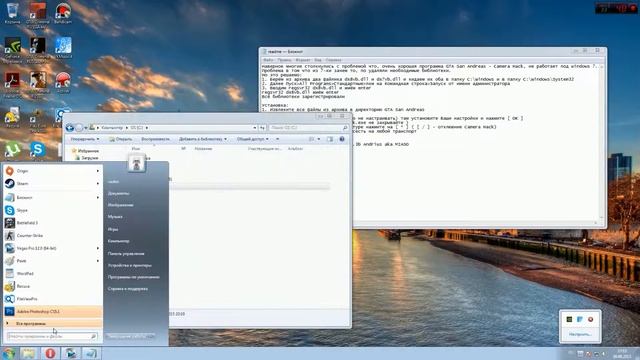Expand the Origin jump list arrow
The width and height of the screenshot is (640, 360).
[98, 171]
